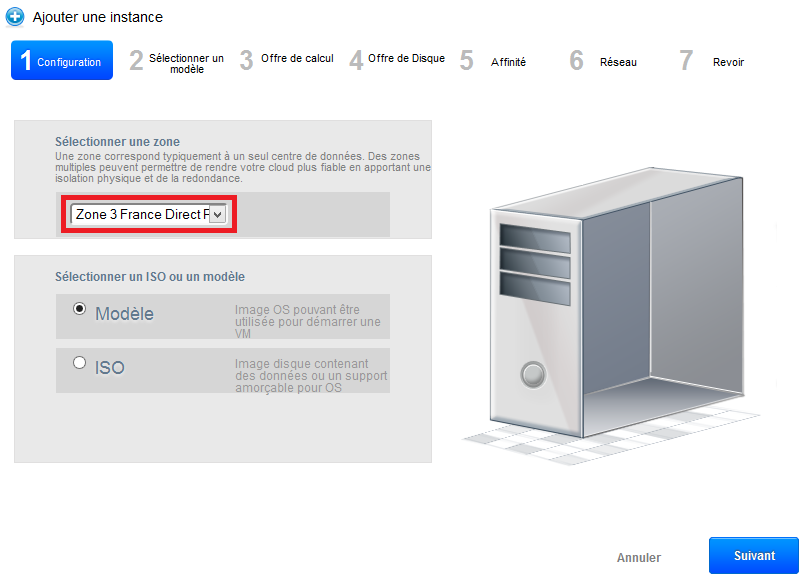Click the Sélectionner un ISO ou un modèle heading
Screen dimensions: 810x581
tap(150, 276)
